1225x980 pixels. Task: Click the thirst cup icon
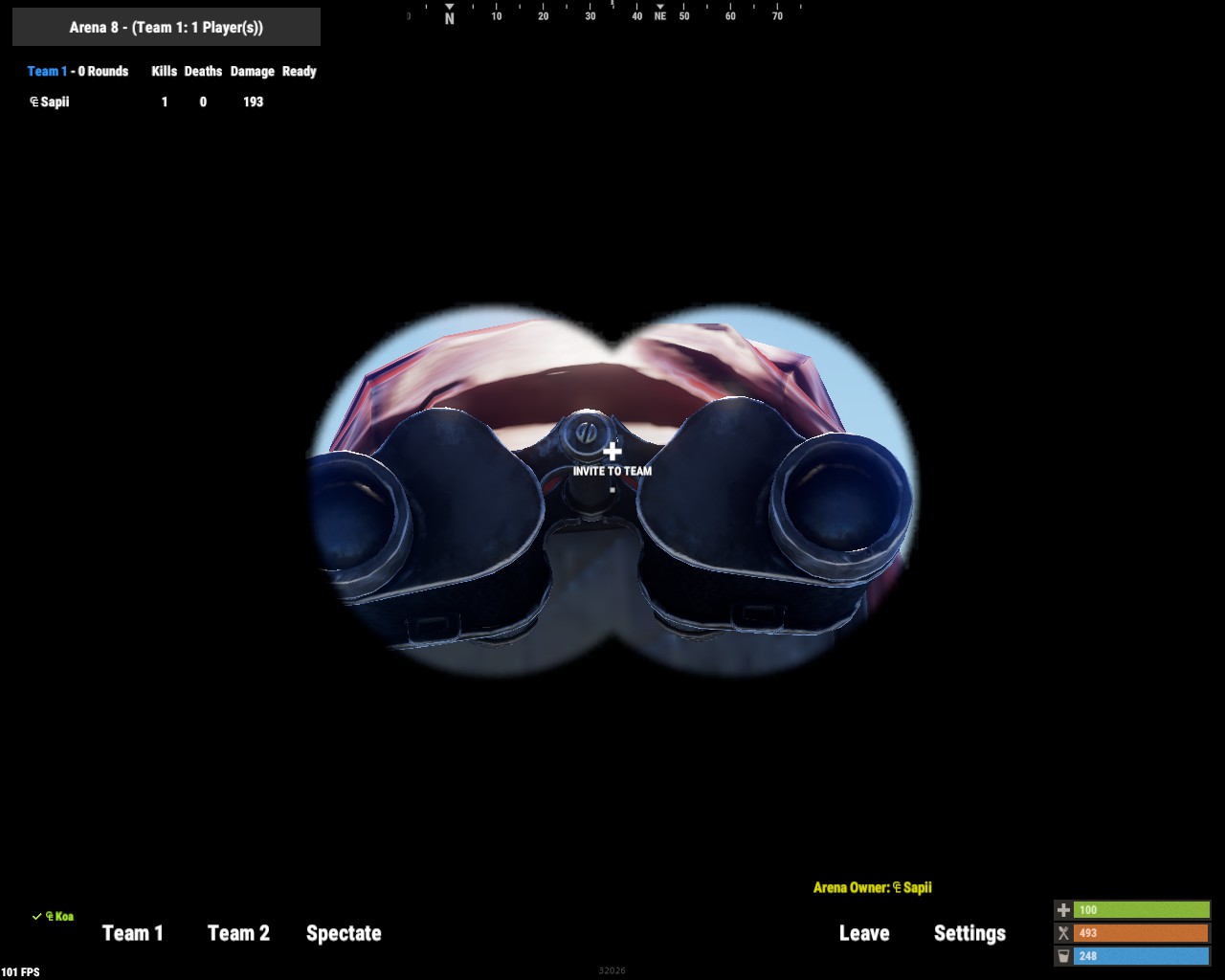(x=1063, y=956)
